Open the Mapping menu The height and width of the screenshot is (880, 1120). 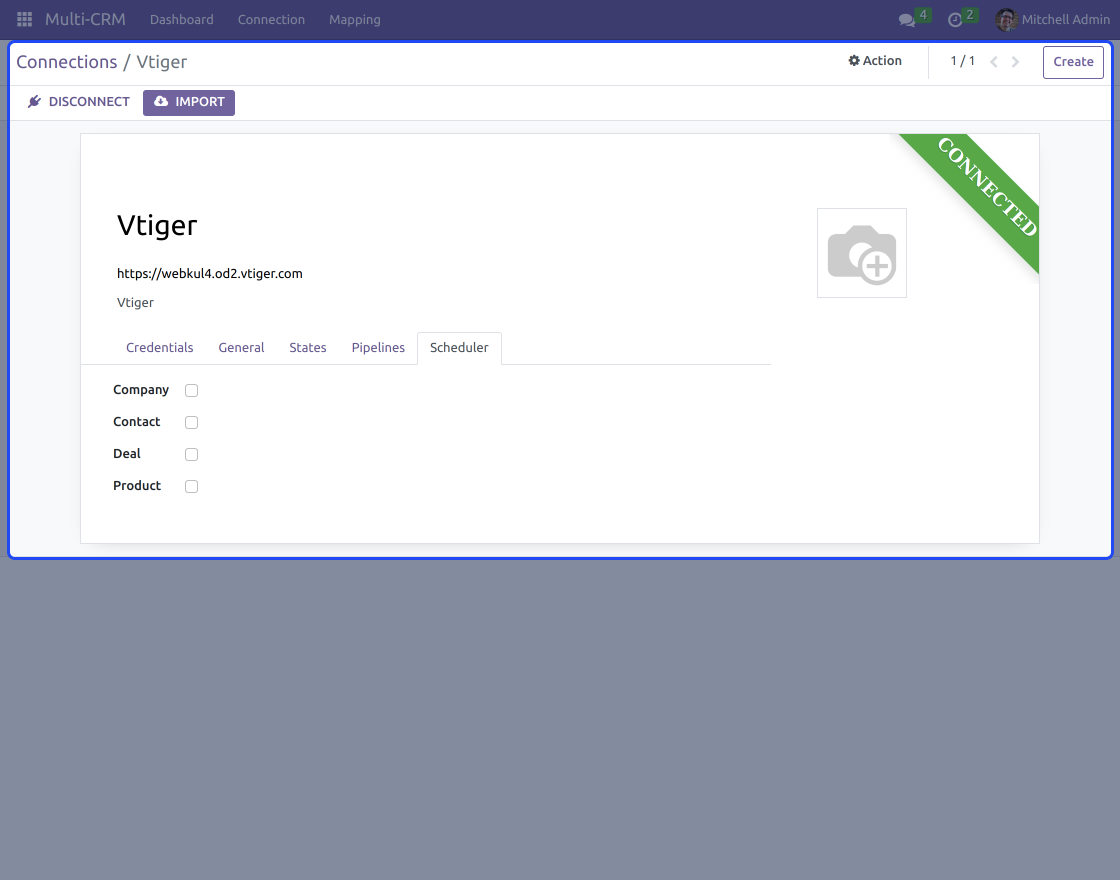[355, 19]
